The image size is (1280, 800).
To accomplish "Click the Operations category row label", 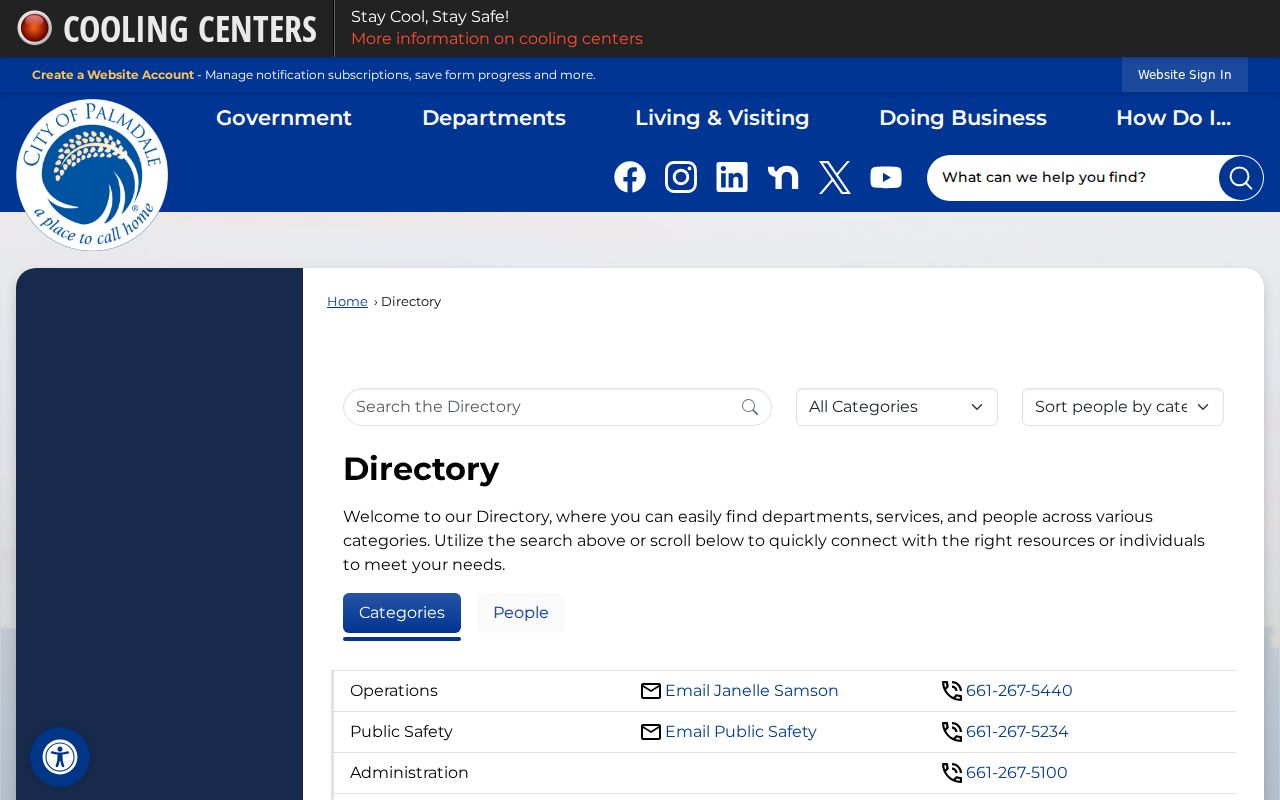I will 394,691.
